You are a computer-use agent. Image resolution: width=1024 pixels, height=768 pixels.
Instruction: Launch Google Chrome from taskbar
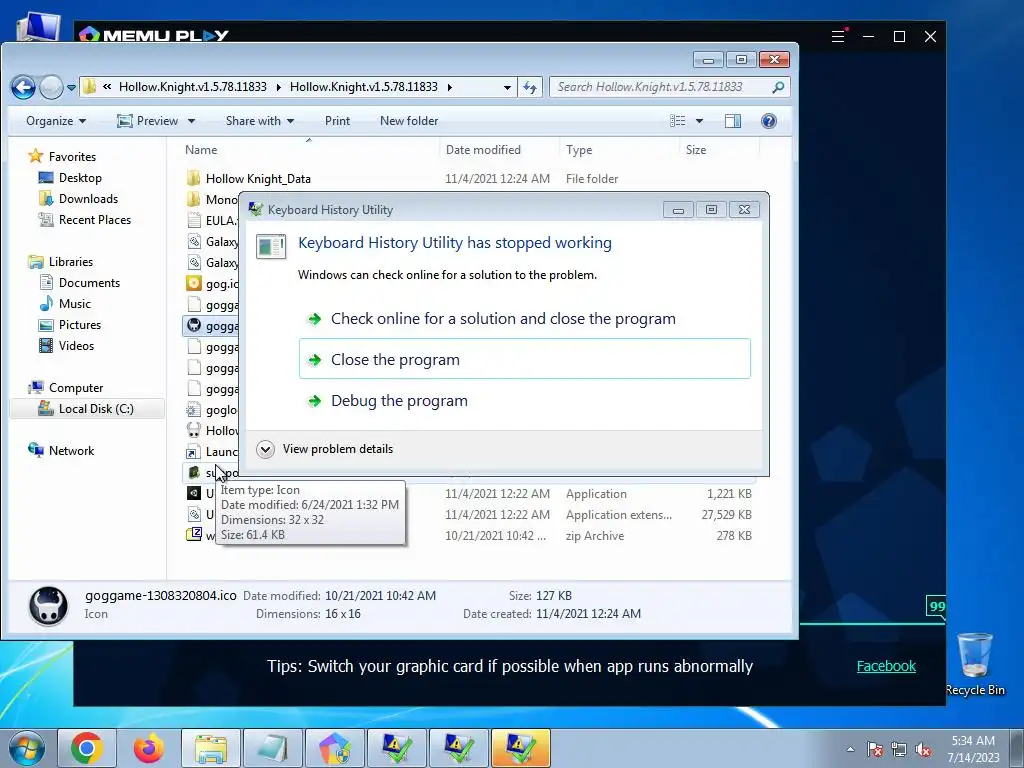click(87, 748)
